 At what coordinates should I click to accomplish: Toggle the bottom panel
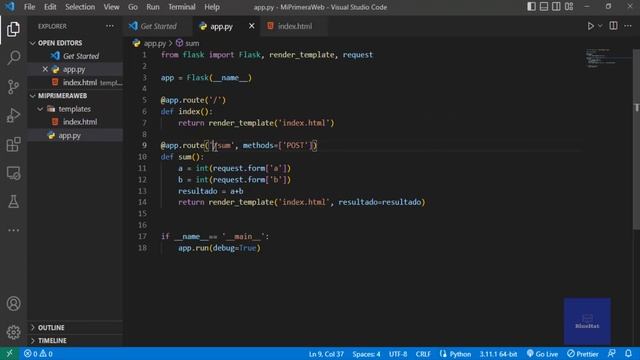coord(544,7)
